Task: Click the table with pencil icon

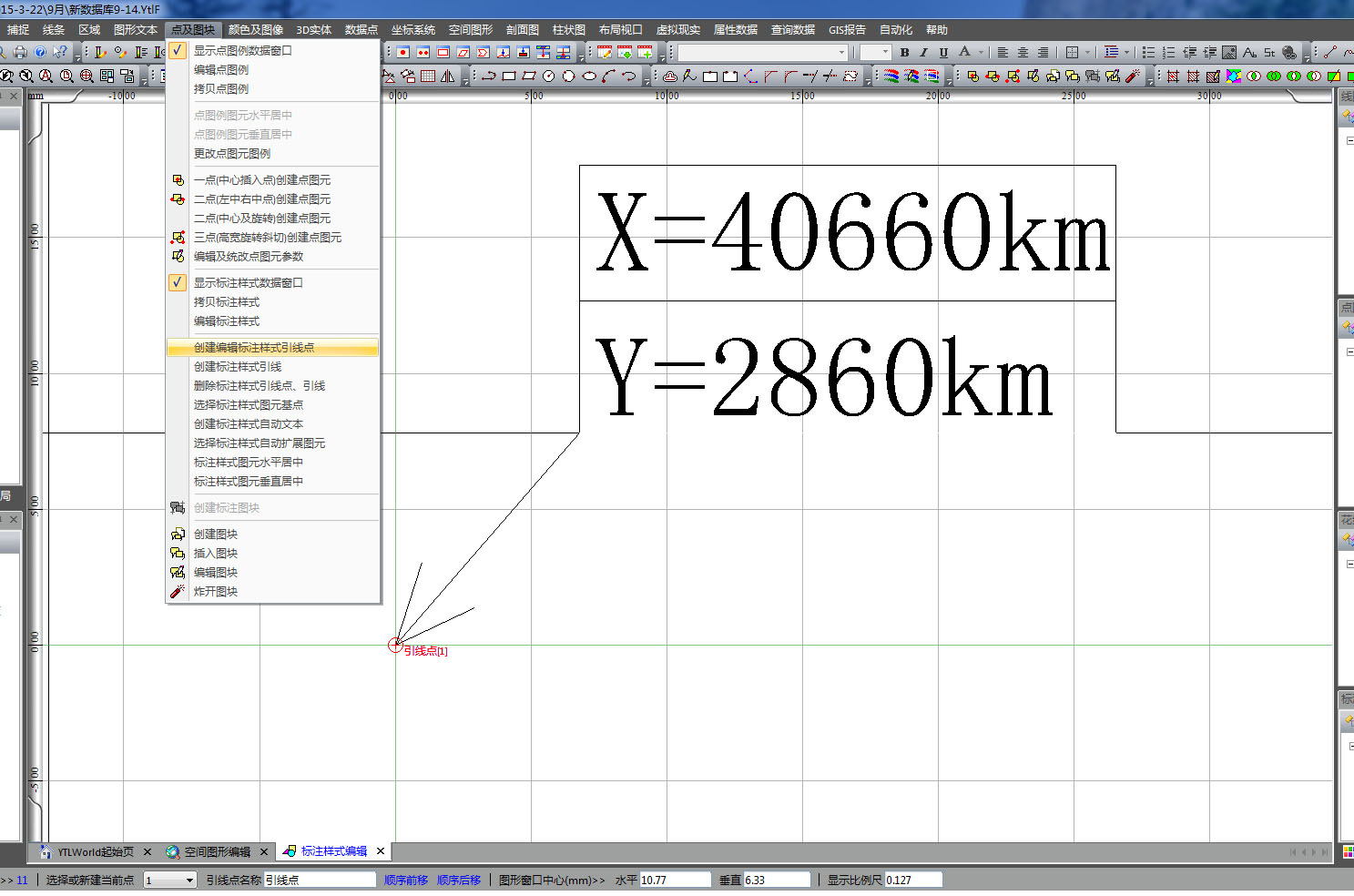Action: tap(605, 53)
